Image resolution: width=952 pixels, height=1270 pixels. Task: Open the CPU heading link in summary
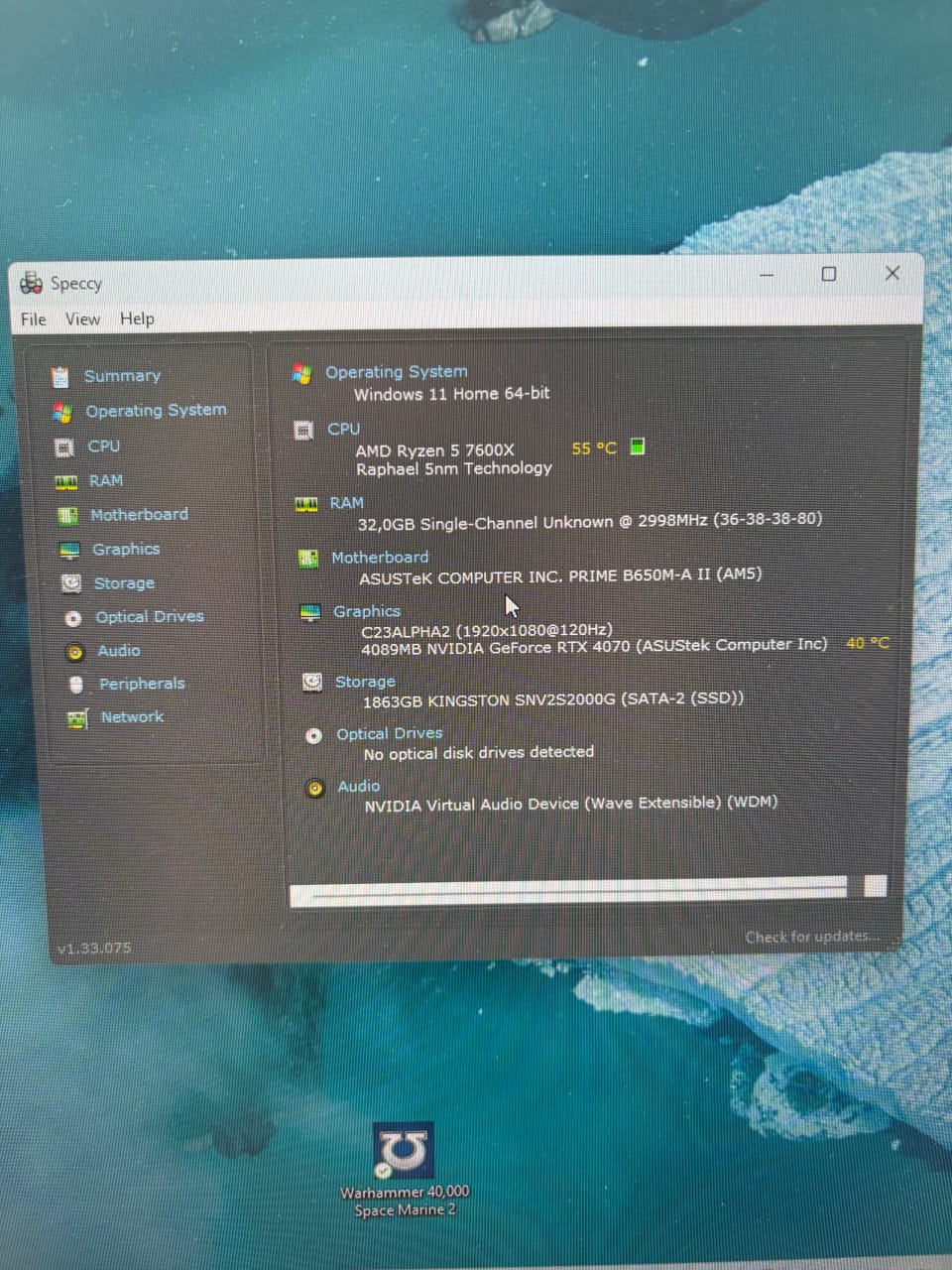click(343, 430)
